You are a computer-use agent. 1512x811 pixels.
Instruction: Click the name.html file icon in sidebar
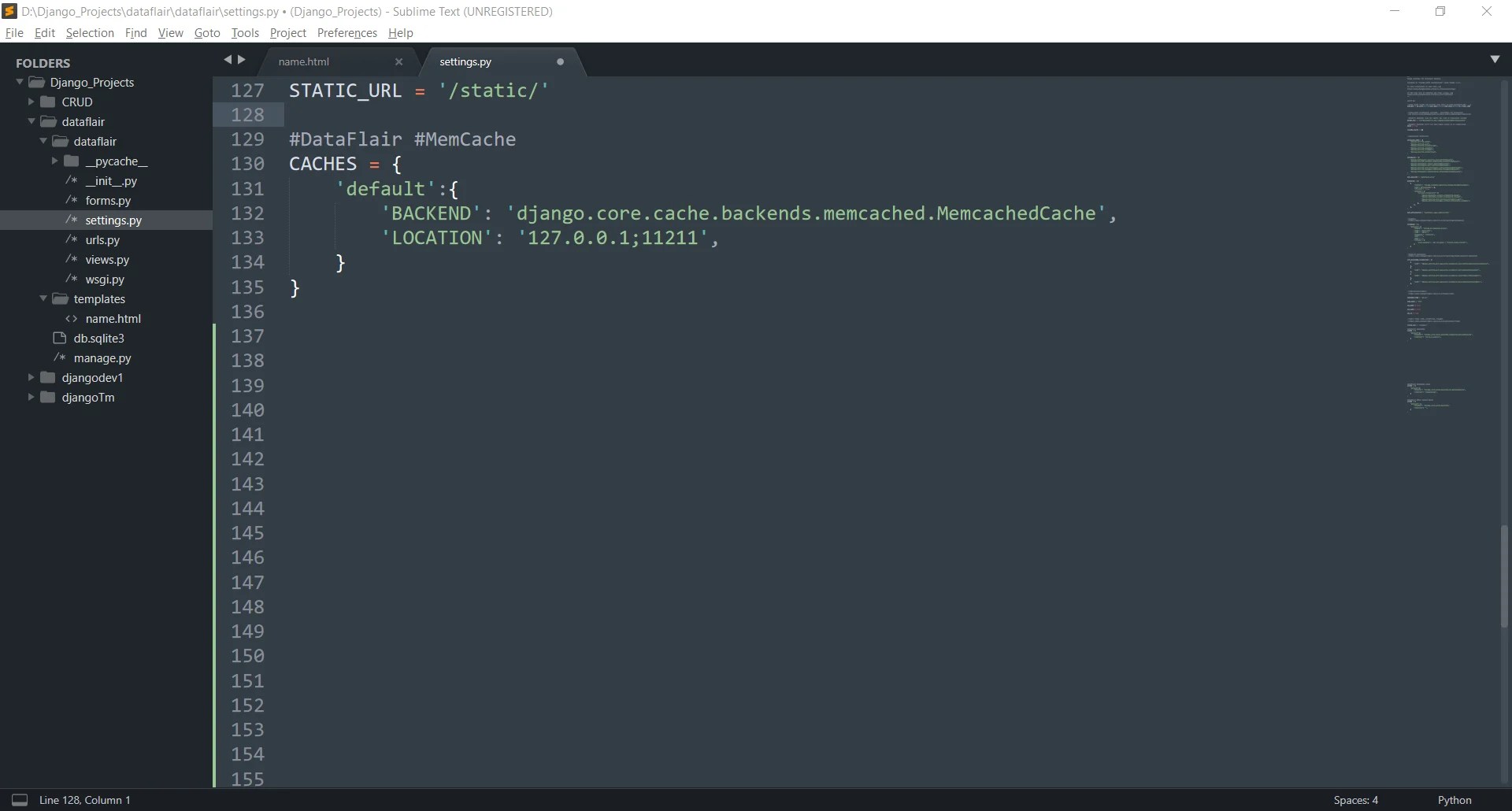(x=71, y=318)
